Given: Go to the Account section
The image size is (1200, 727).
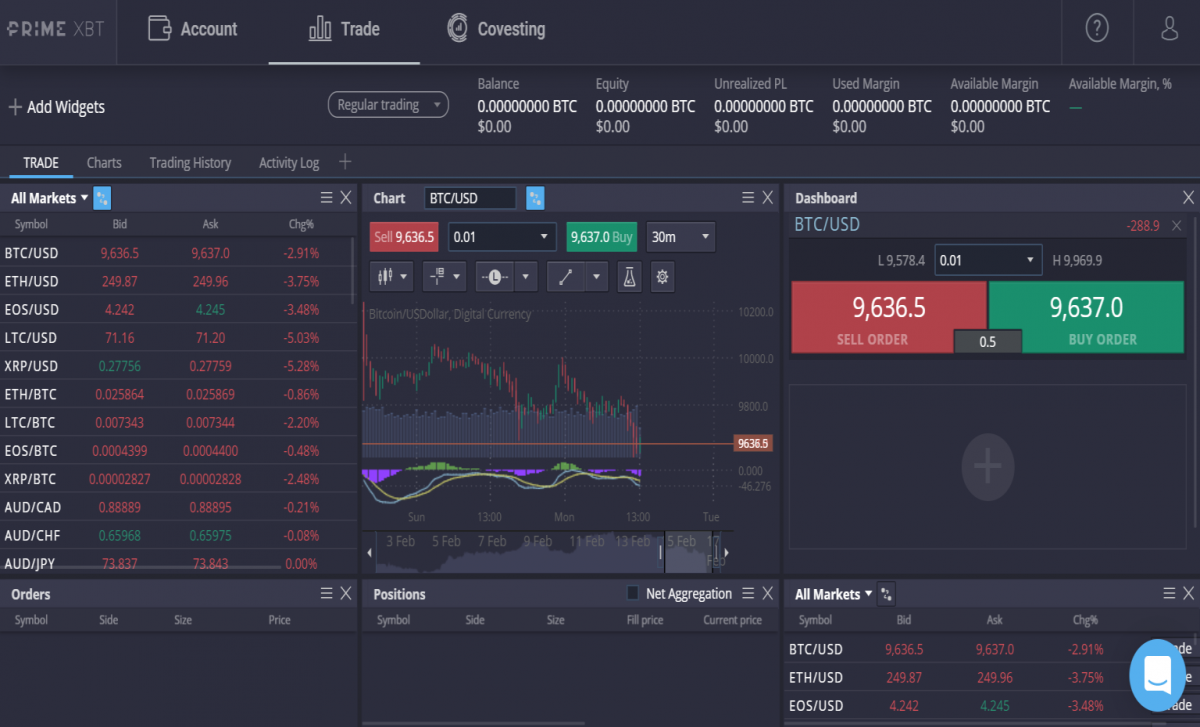Looking at the screenshot, I should 193,29.
